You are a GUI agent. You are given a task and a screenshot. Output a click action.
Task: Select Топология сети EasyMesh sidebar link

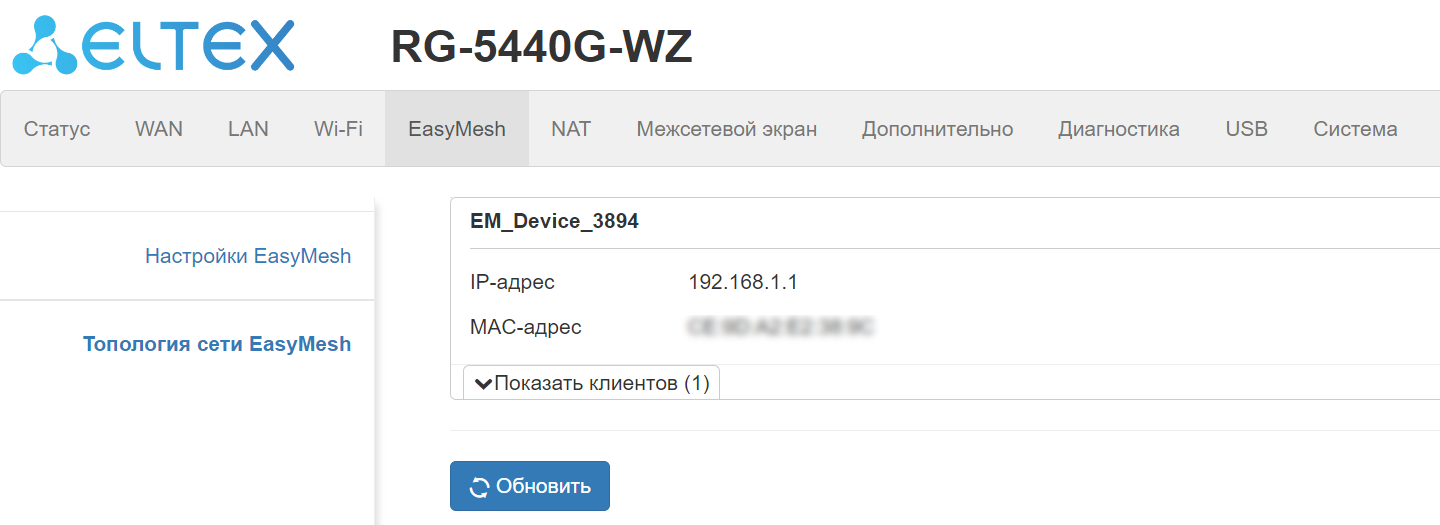pyautogui.click(x=217, y=345)
